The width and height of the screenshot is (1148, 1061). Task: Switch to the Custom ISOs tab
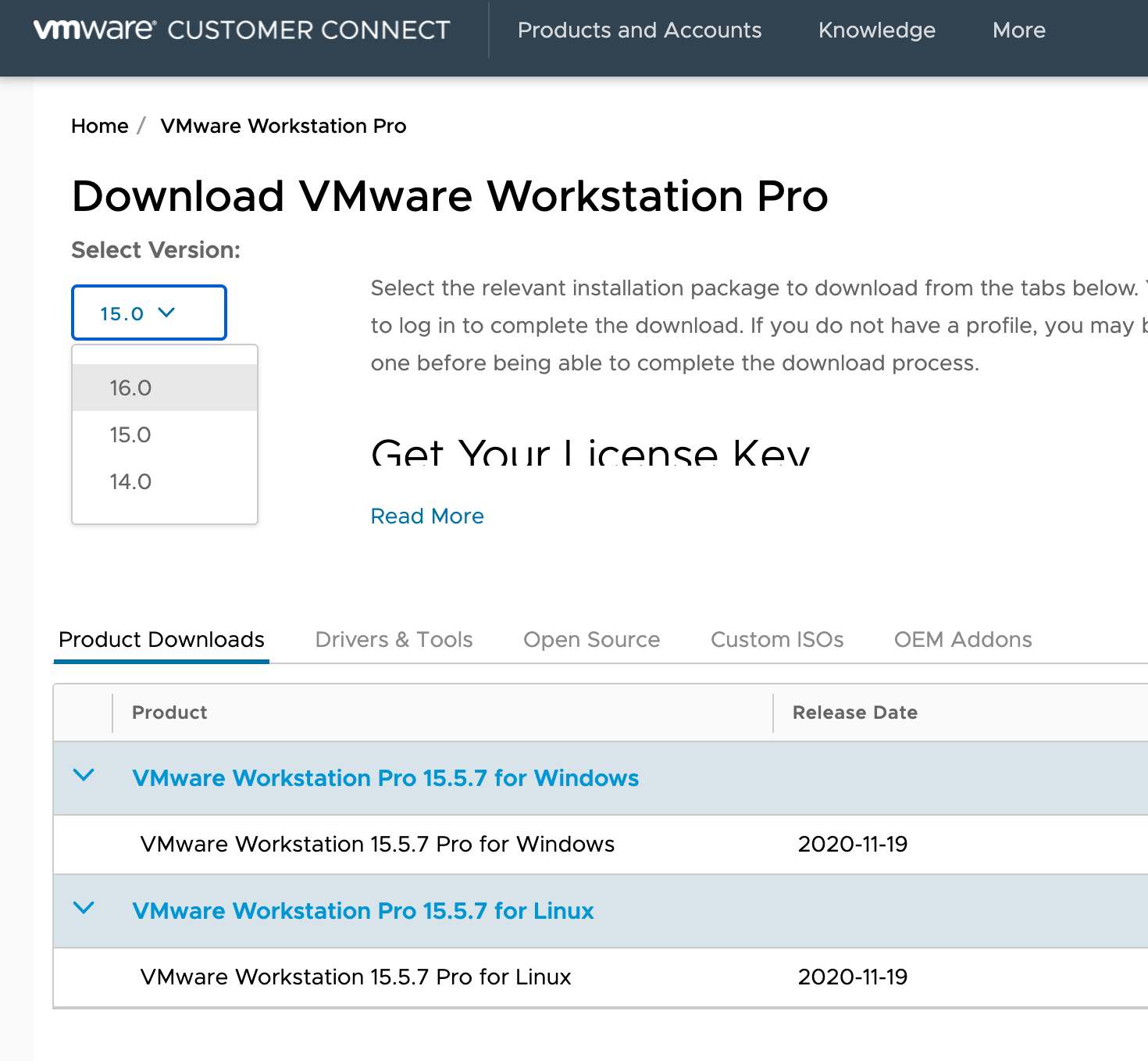tap(776, 639)
